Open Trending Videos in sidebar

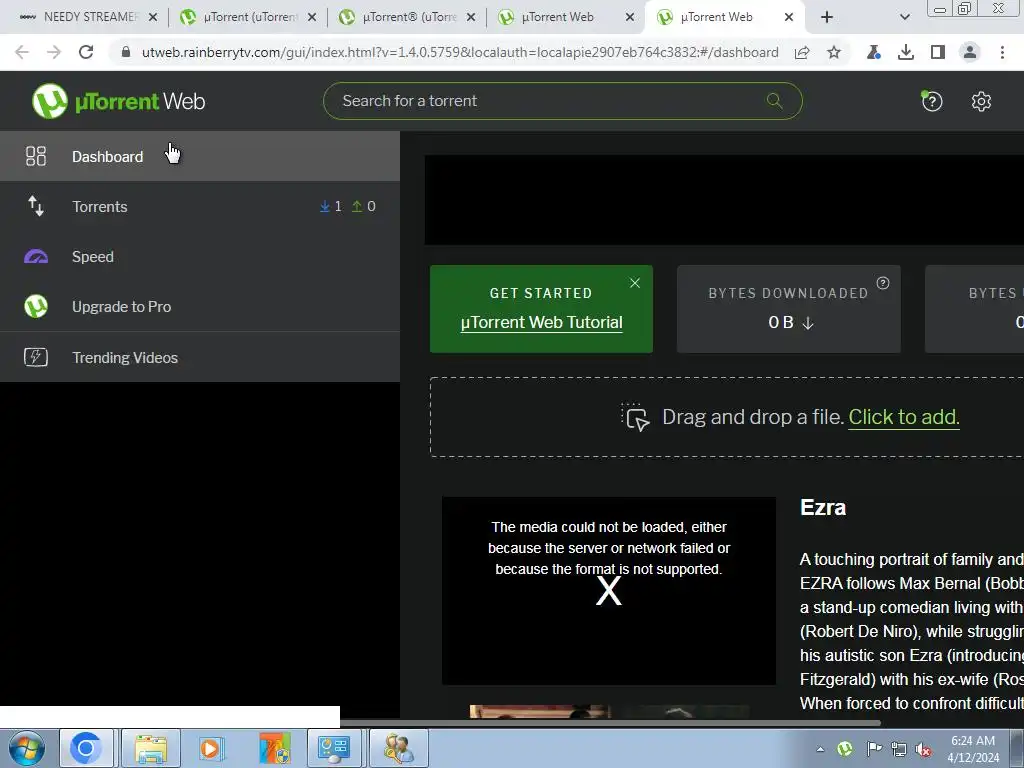click(200, 357)
